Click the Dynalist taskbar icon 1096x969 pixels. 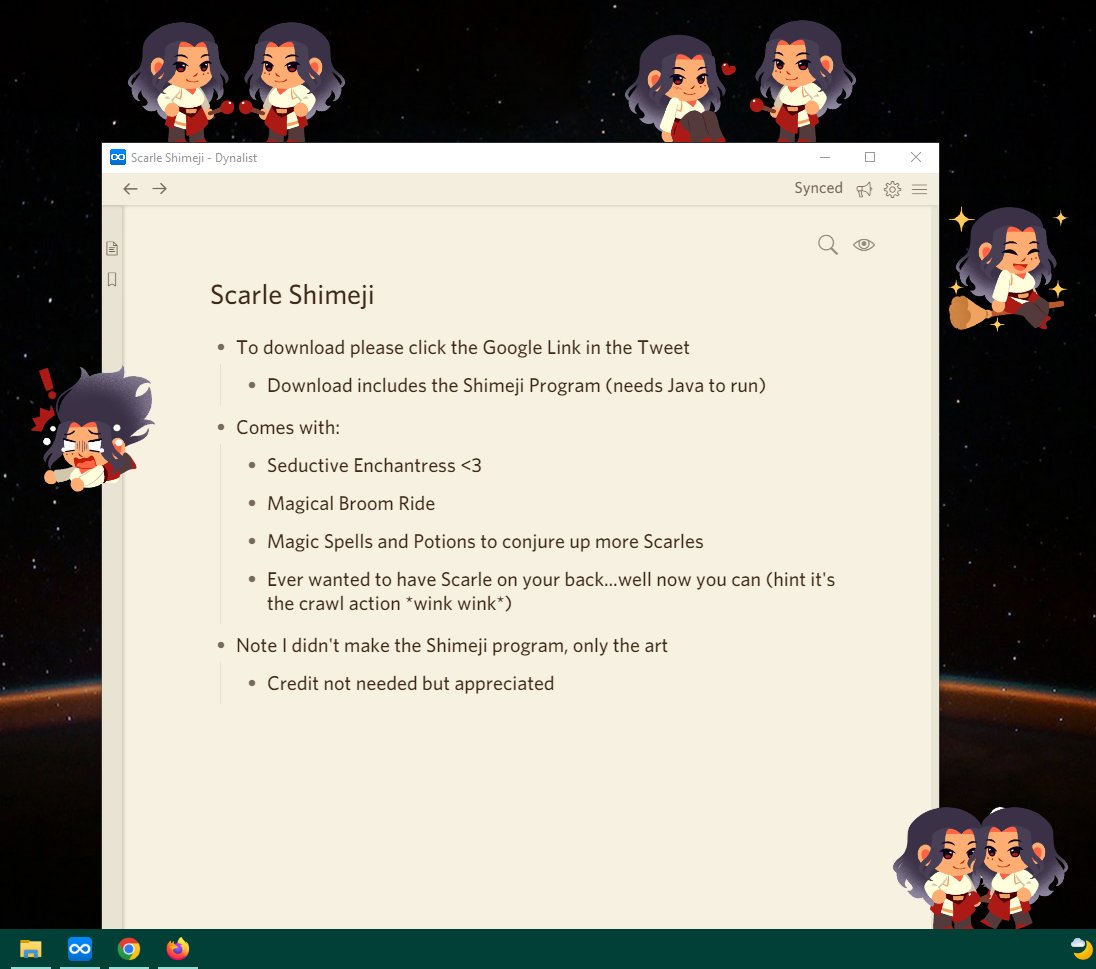(x=80, y=949)
